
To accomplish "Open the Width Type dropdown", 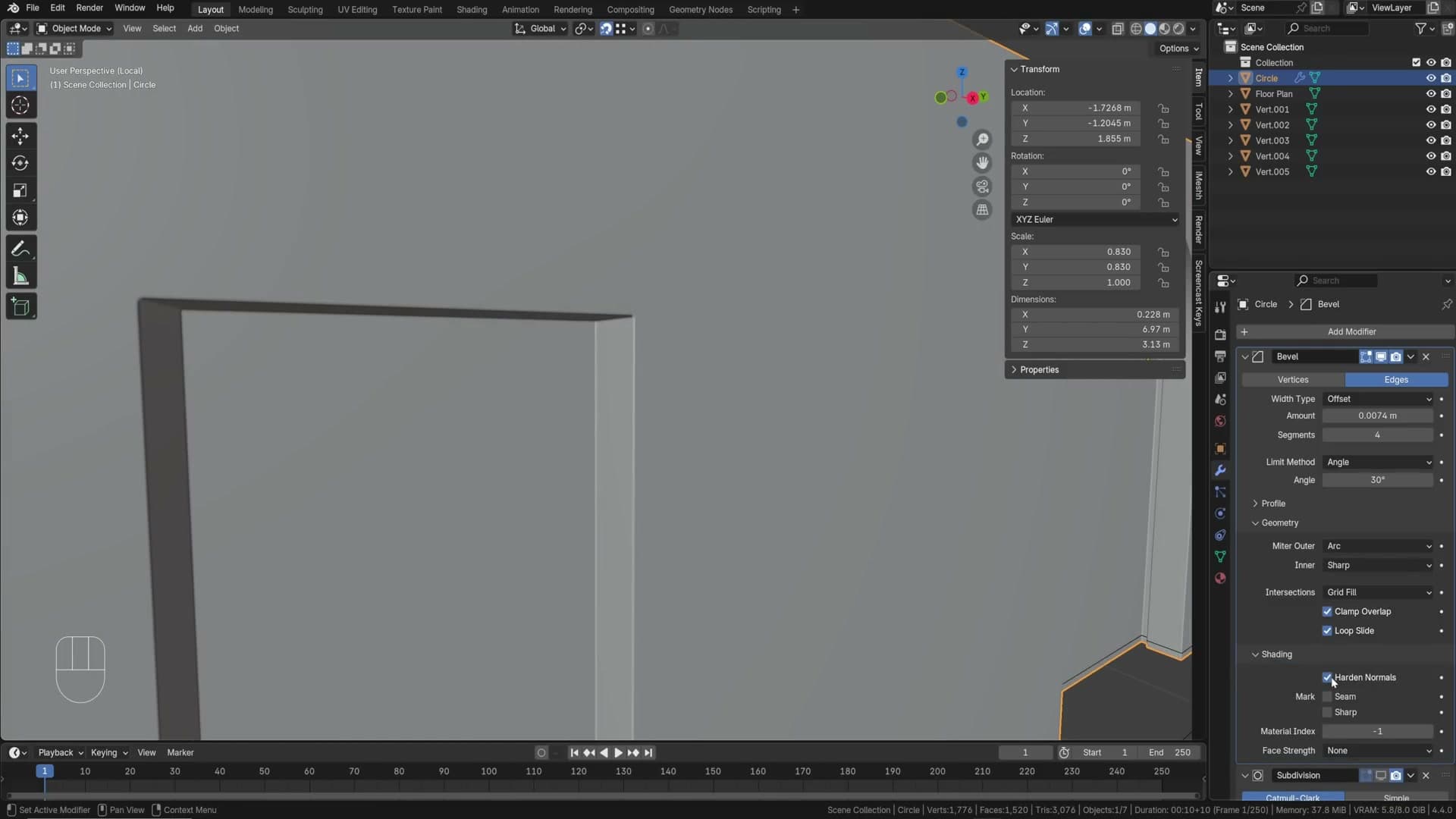I will coord(1379,399).
